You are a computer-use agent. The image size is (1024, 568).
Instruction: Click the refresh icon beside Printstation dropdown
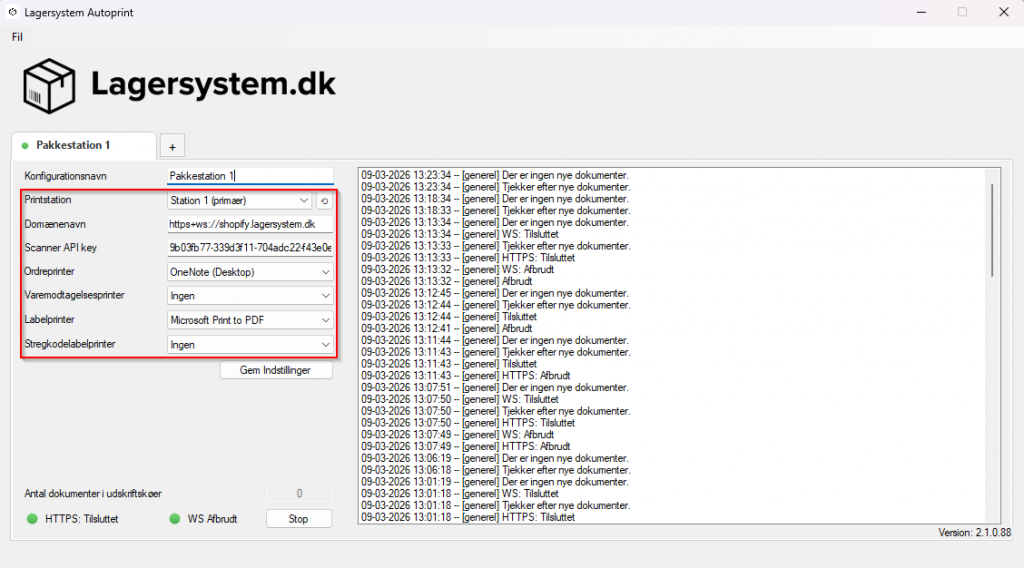[x=324, y=201]
